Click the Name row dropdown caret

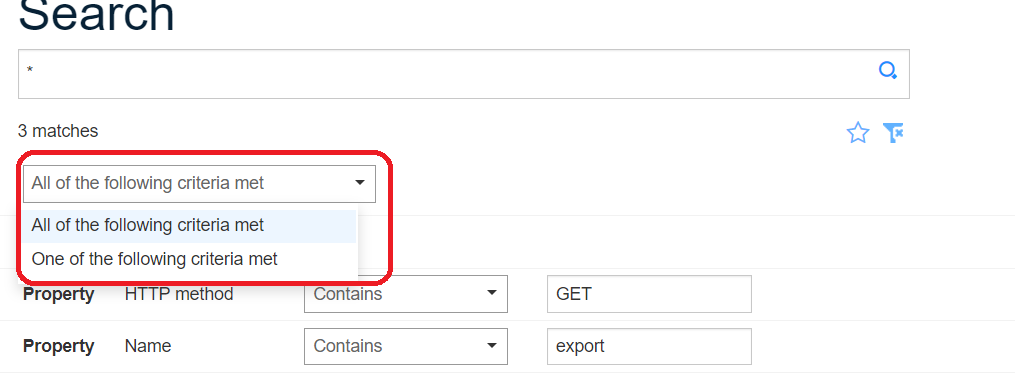coord(491,346)
